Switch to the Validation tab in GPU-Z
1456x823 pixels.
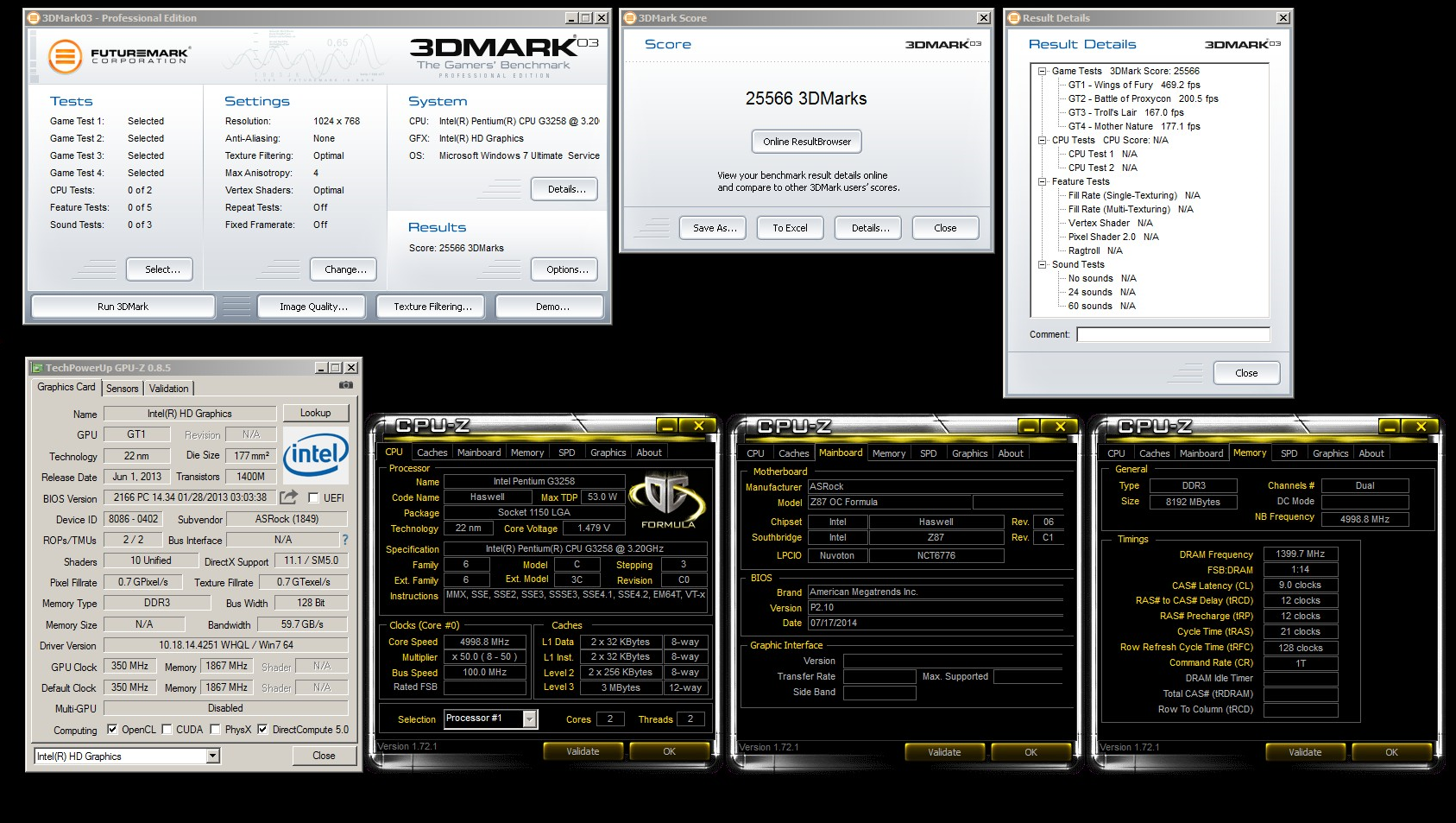[169, 389]
